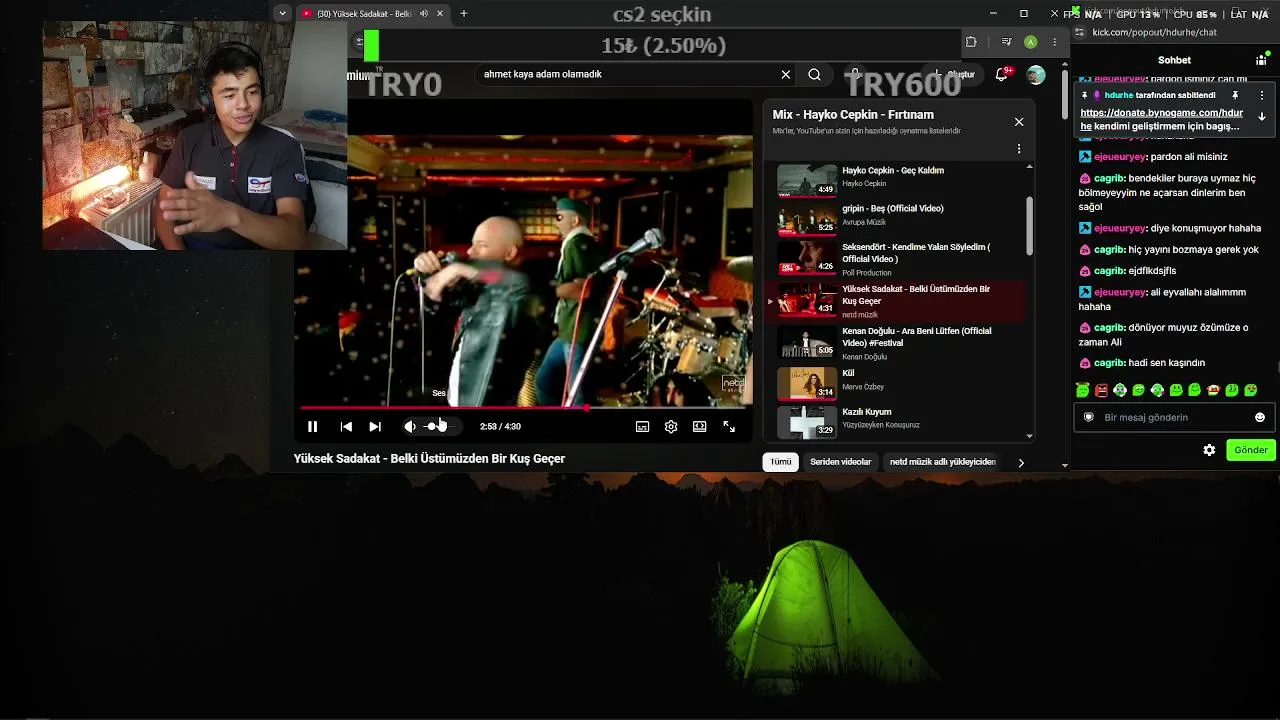Toggle theater mode in the player
The image size is (1280, 720).
(700, 427)
